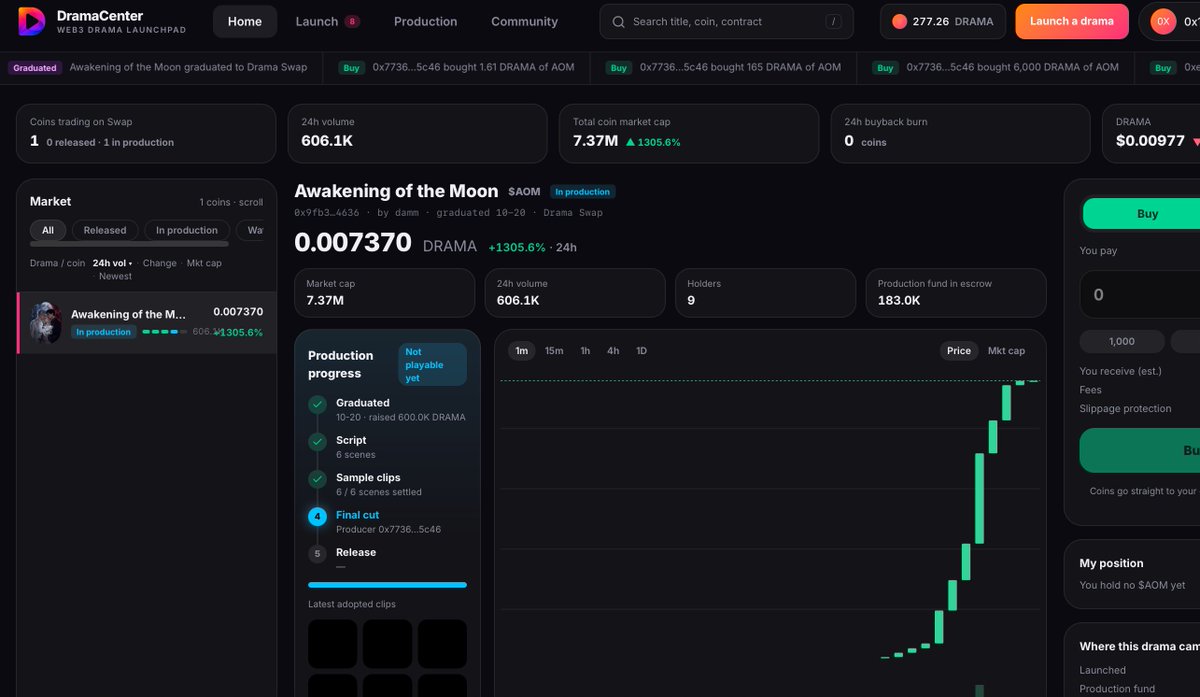Click the first latest adopted clip thumbnail
The image size is (1200, 697).
(333, 644)
